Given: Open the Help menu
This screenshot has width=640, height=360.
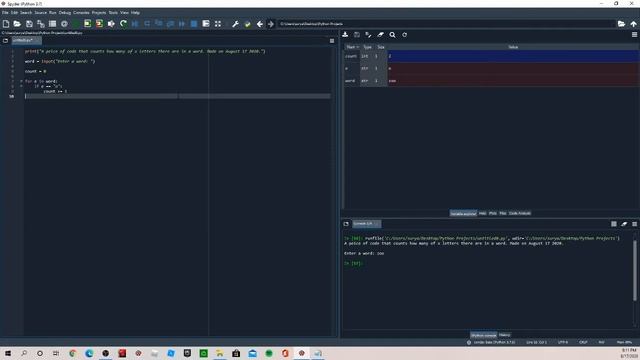Looking at the screenshot, I should tap(135, 13).
